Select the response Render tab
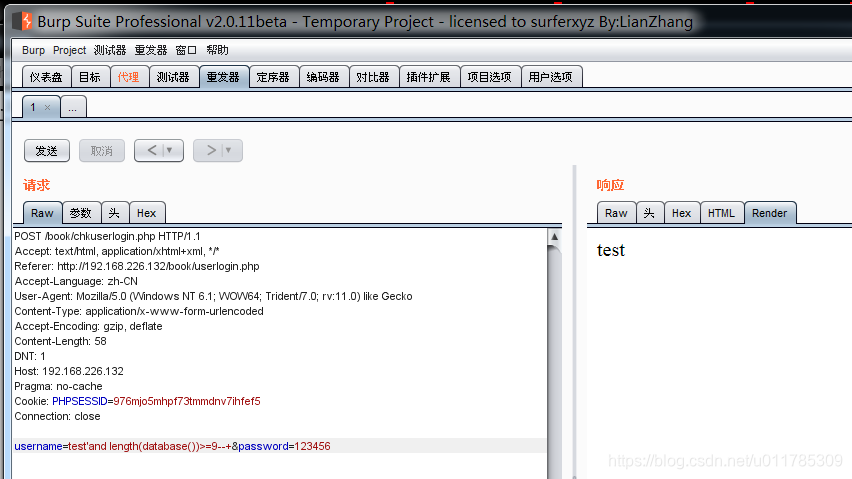Screen dimensions: 852x479 click(x=769, y=213)
